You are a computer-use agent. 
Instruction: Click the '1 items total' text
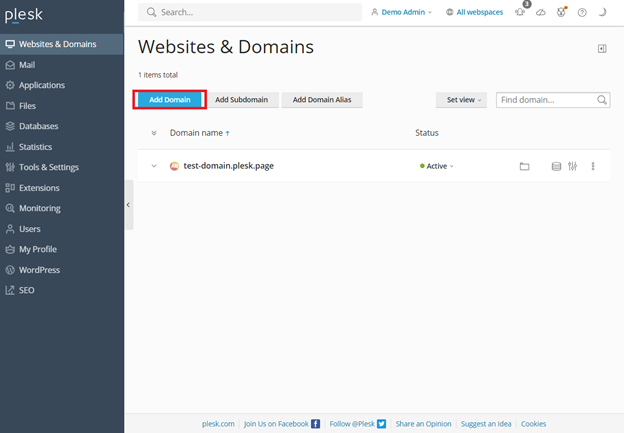pos(158,75)
